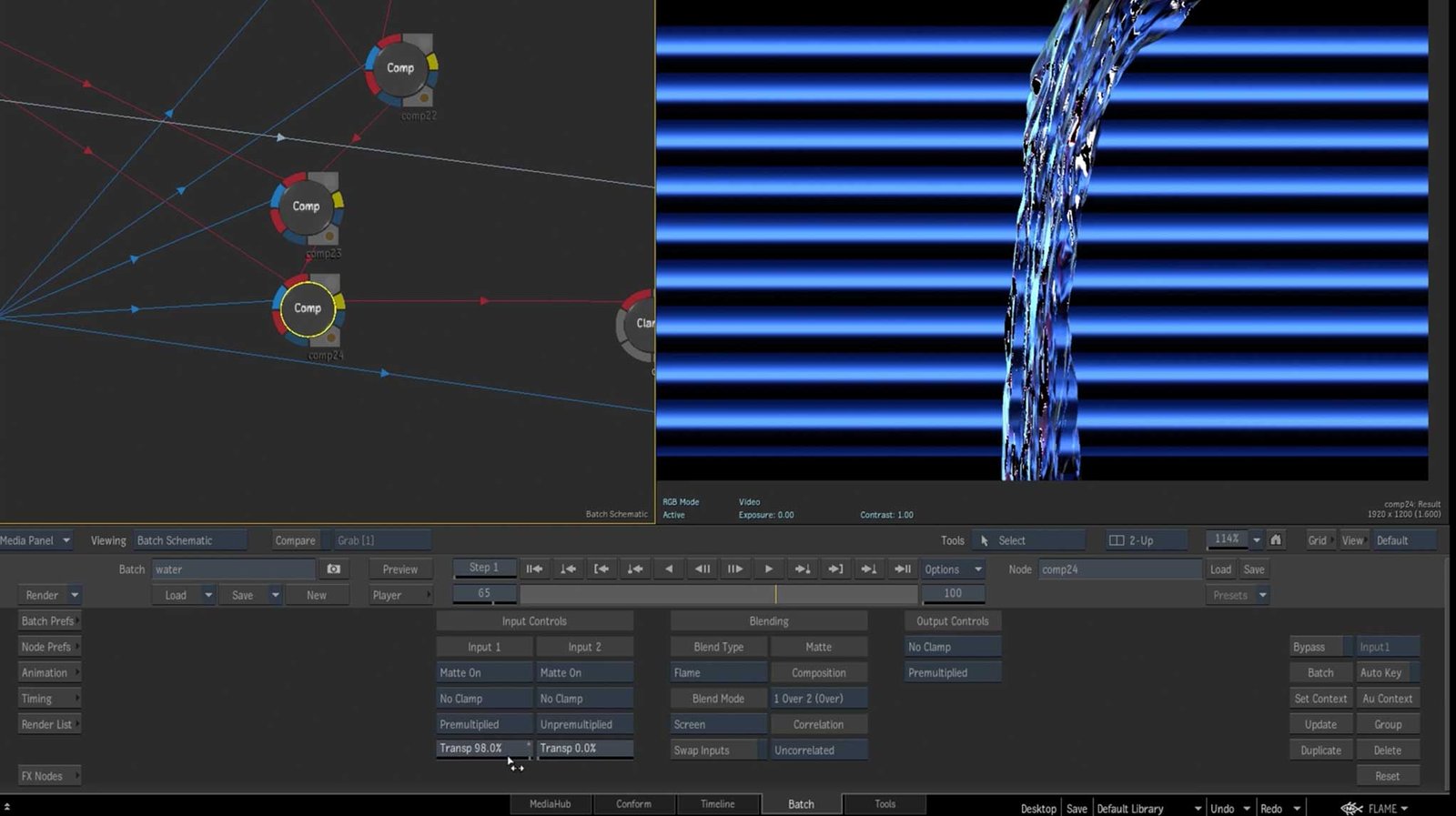
Task: Click the home icon to reset viewport
Action: click(x=1276, y=539)
